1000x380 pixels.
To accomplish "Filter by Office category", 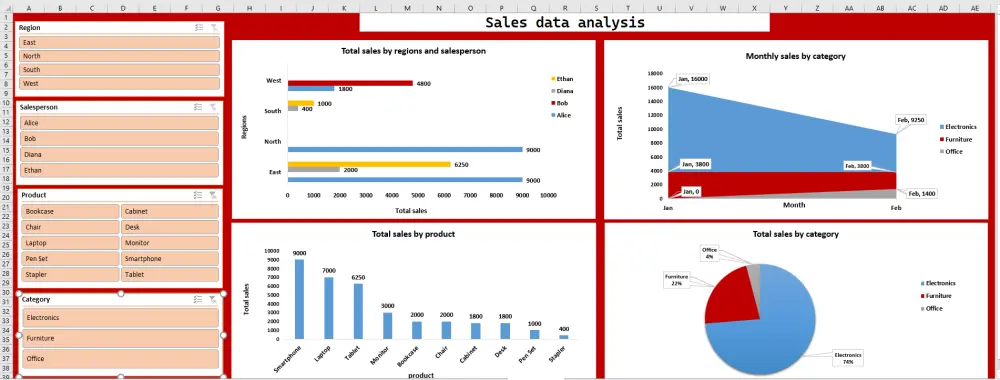I will (x=121, y=359).
